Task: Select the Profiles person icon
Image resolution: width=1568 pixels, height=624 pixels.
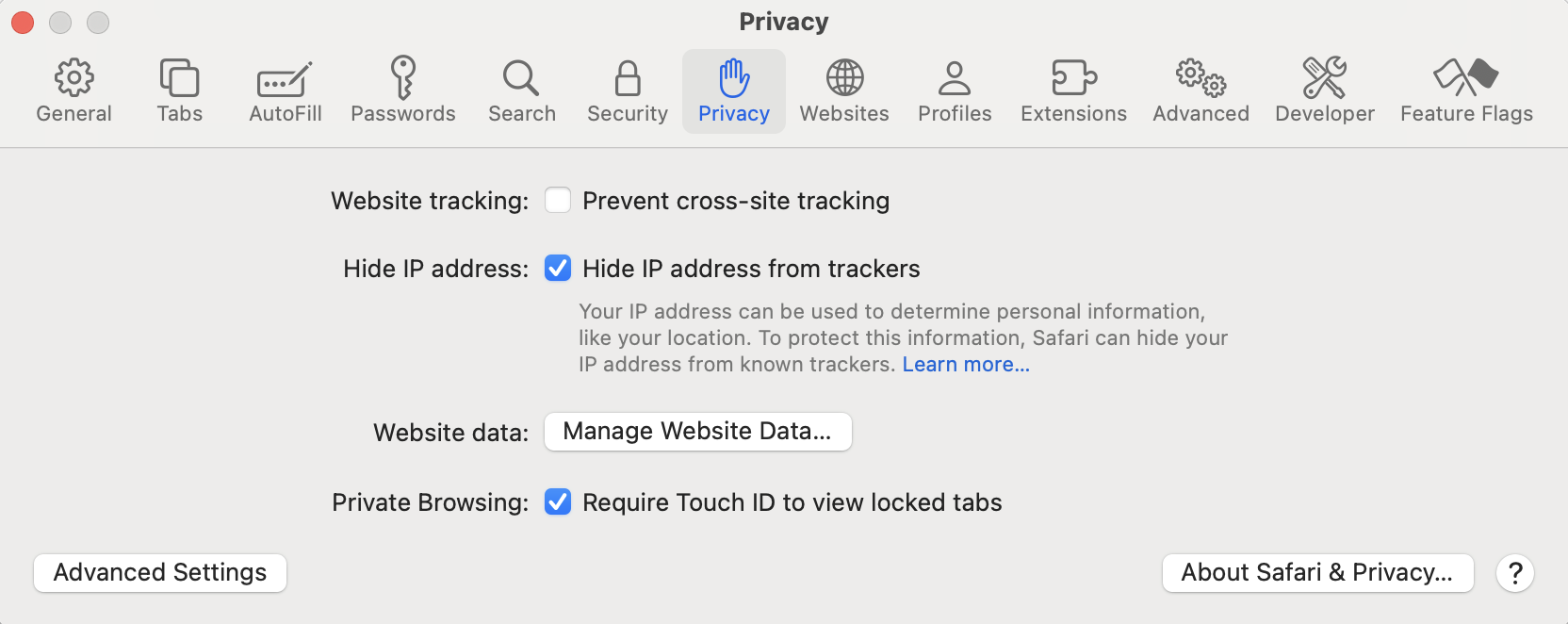Action: [x=955, y=78]
